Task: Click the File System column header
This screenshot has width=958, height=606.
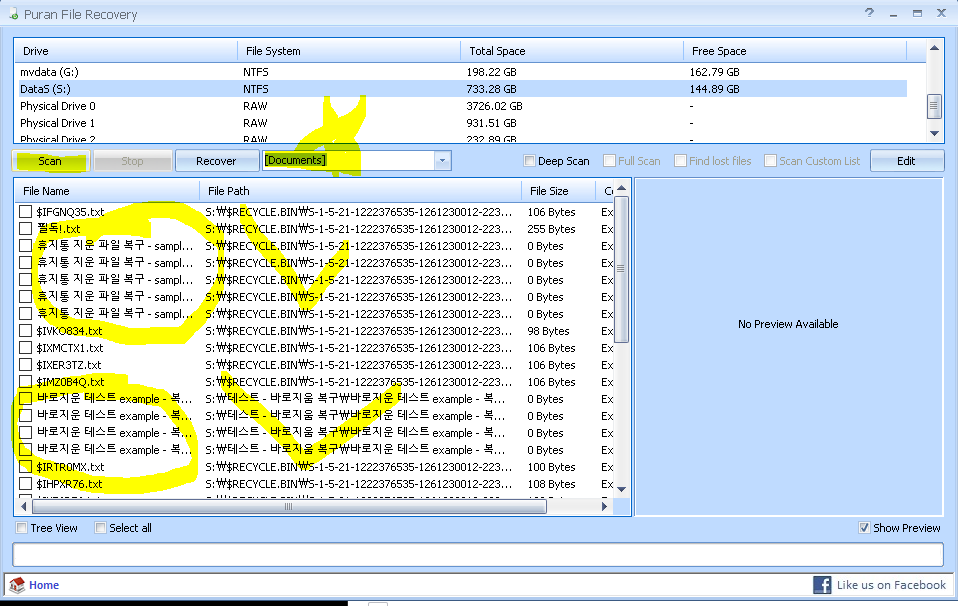Action: [x=349, y=51]
